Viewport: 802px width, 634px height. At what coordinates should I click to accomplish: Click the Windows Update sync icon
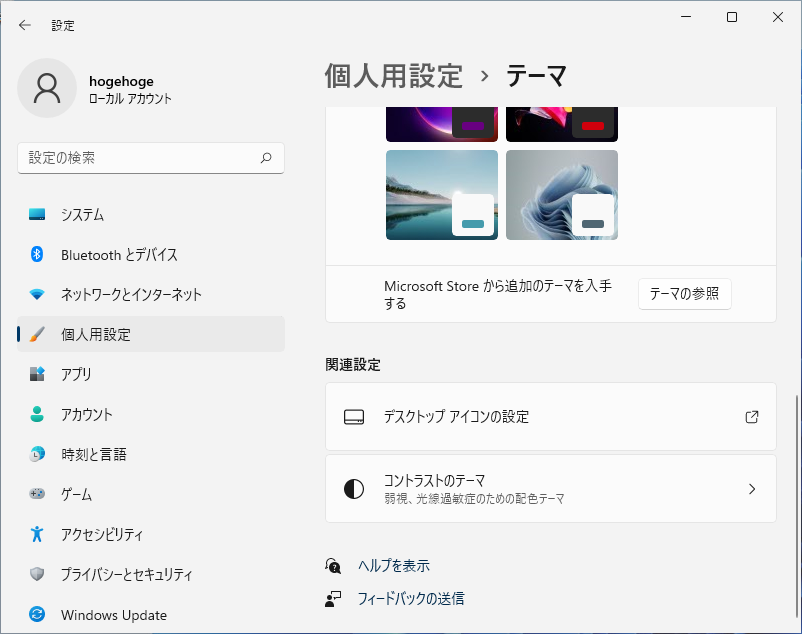coord(37,614)
